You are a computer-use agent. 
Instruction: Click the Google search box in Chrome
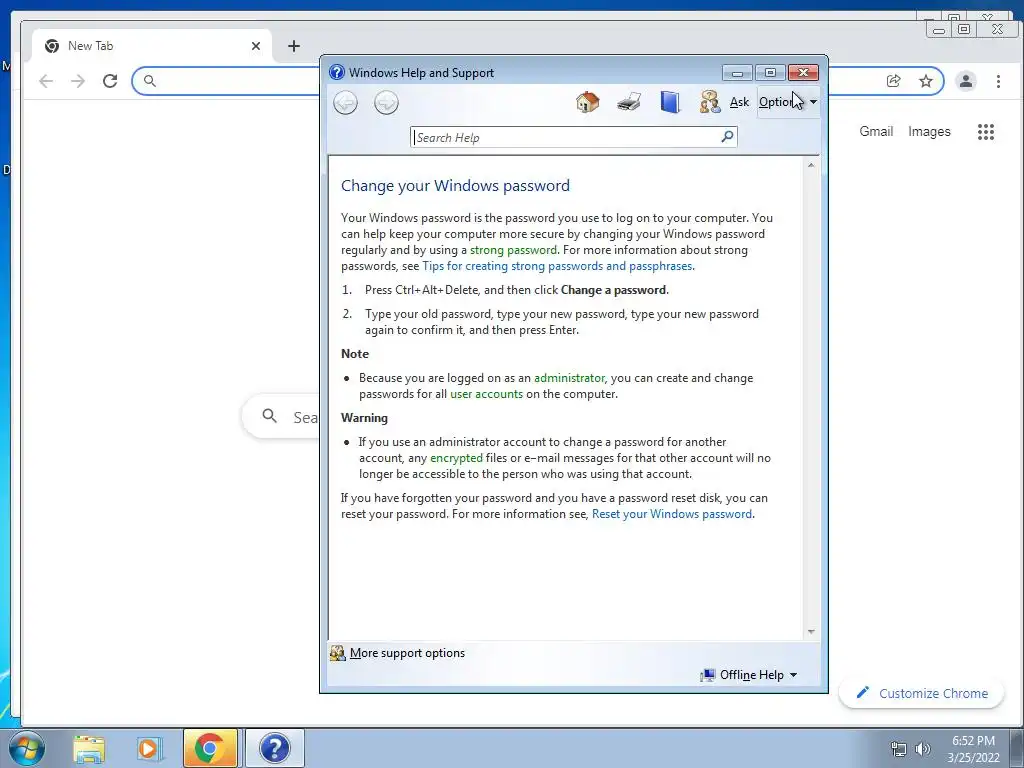tap(280, 416)
